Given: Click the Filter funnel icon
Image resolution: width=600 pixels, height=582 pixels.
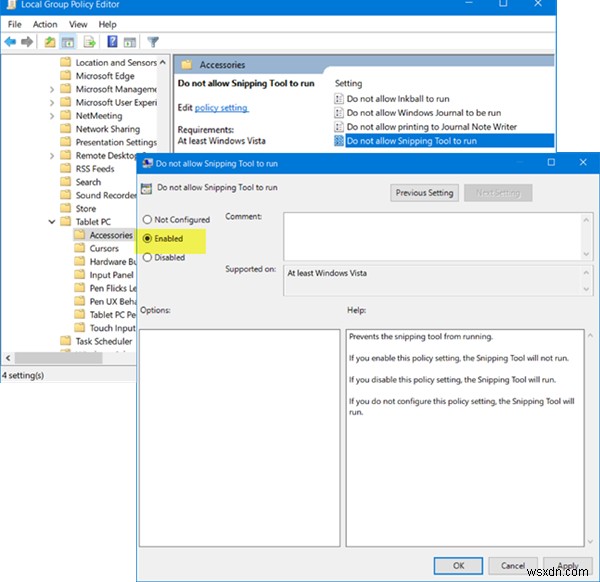Looking at the screenshot, I should [153, 42].
